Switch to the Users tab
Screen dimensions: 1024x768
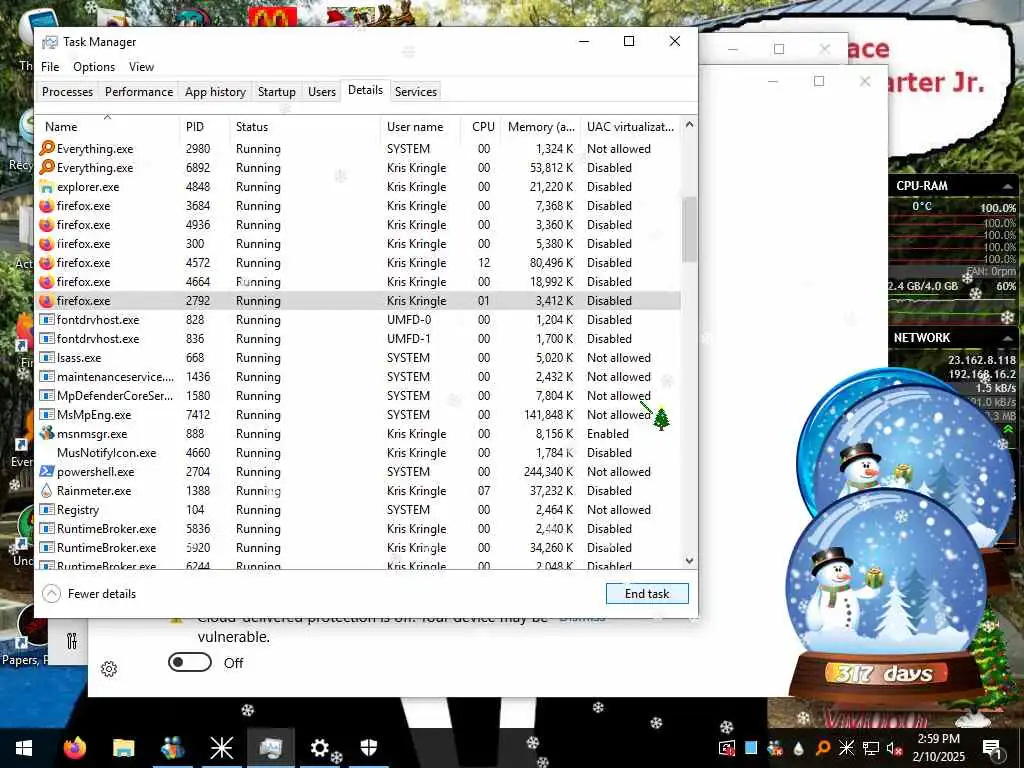322,91
